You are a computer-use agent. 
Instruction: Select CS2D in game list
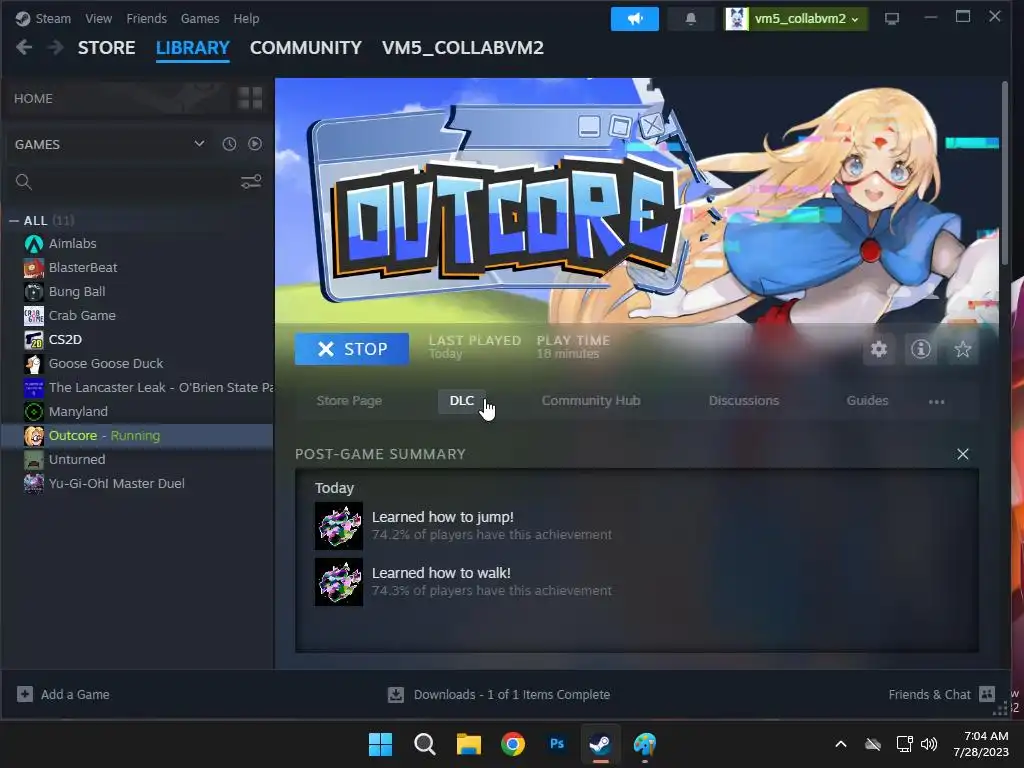[x=65, y=340]
